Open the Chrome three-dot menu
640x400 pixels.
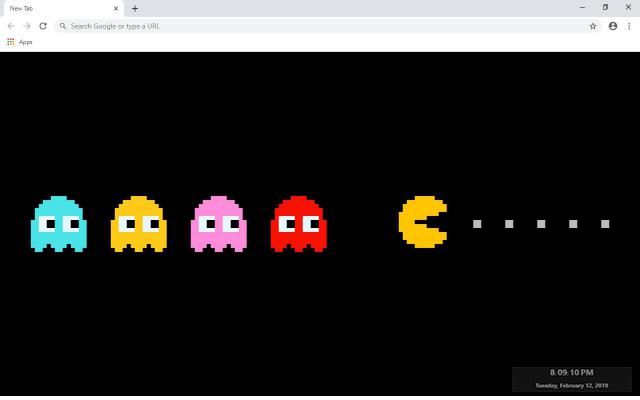click(629, 26)
